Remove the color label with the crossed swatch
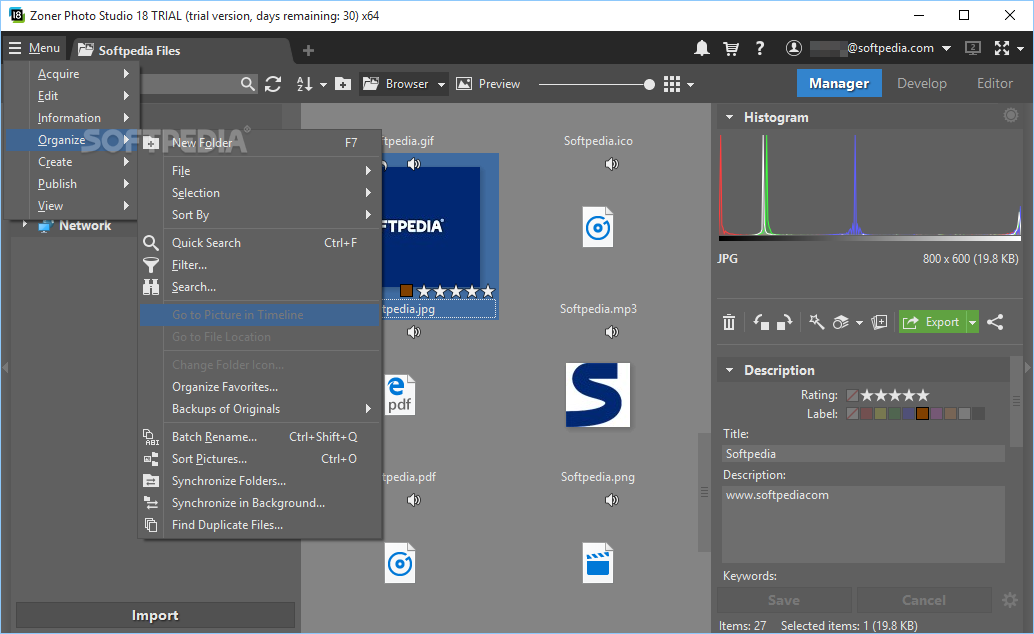The width and height of the screenshot is (1034, 634). click(853, 414)
